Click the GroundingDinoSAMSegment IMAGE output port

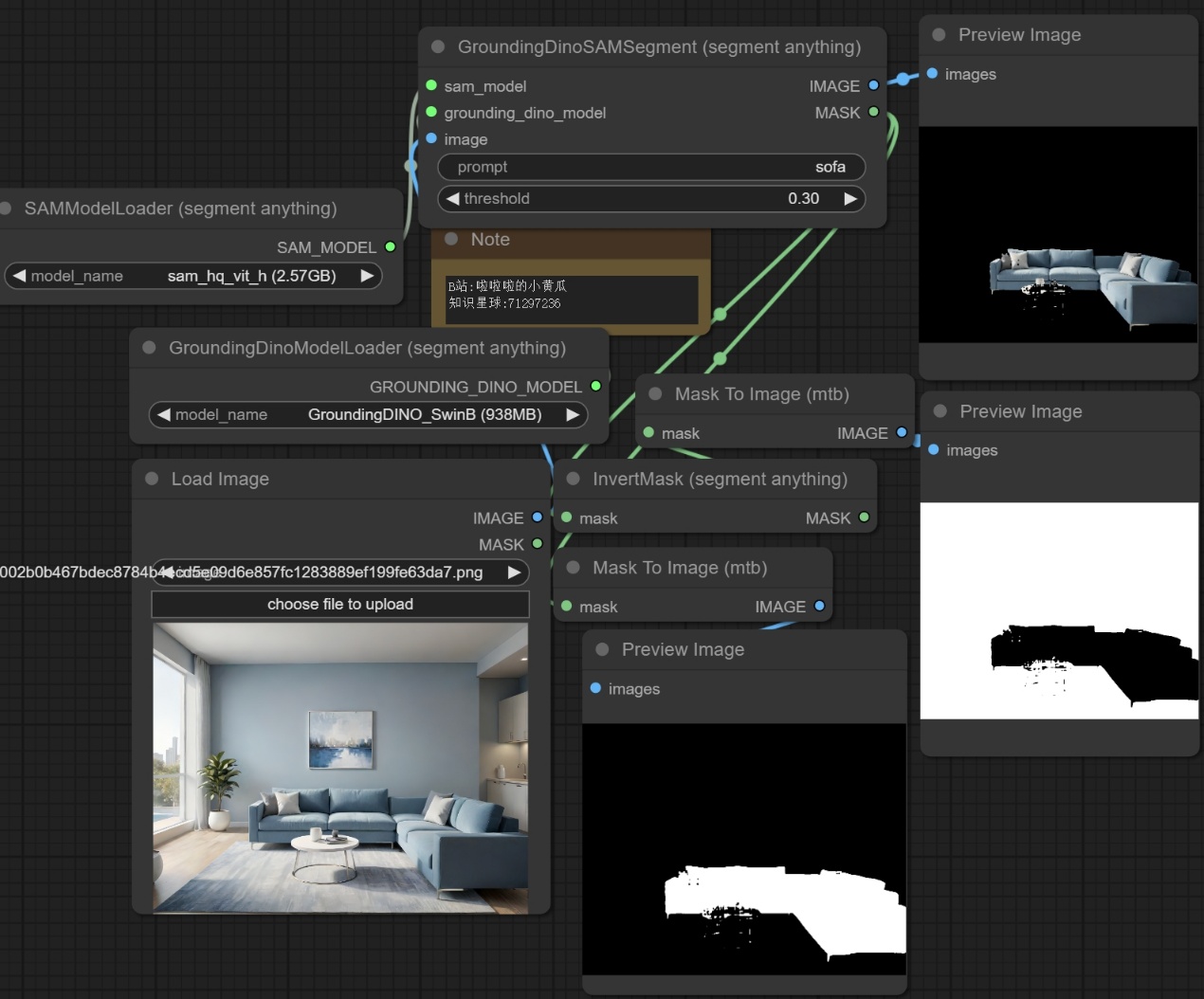(x=873, y=85)
